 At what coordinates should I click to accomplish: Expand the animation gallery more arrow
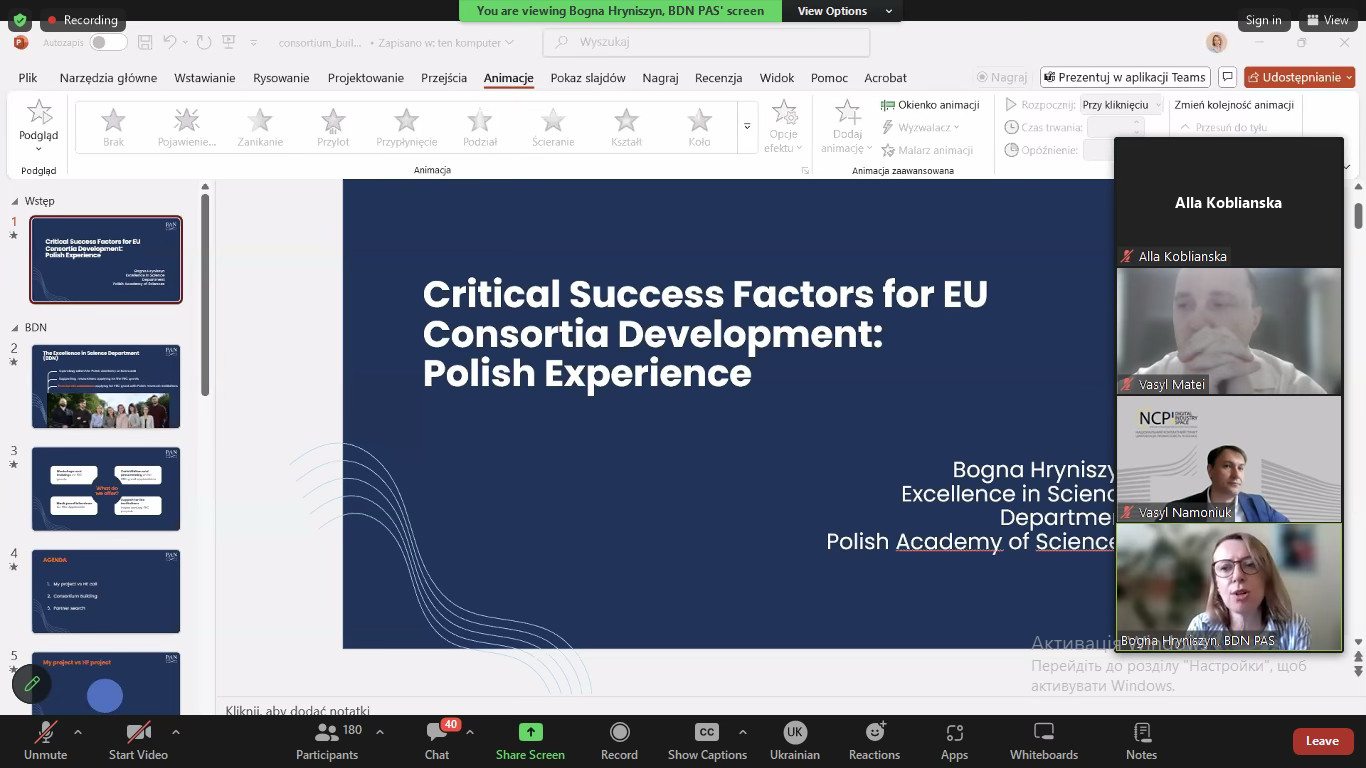click(x=747, y=127)
